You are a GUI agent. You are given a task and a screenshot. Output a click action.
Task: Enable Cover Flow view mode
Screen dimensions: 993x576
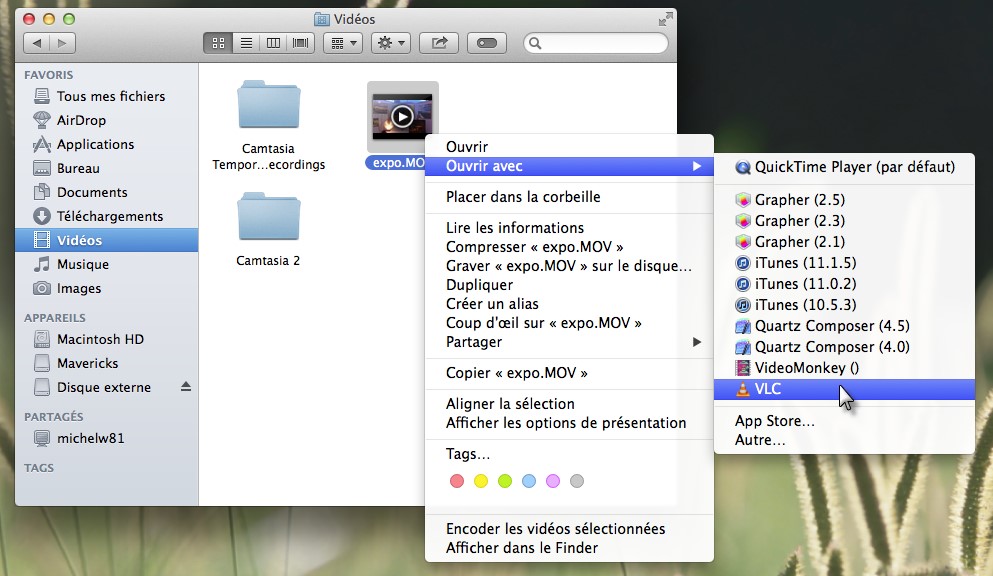click(300, 43)
